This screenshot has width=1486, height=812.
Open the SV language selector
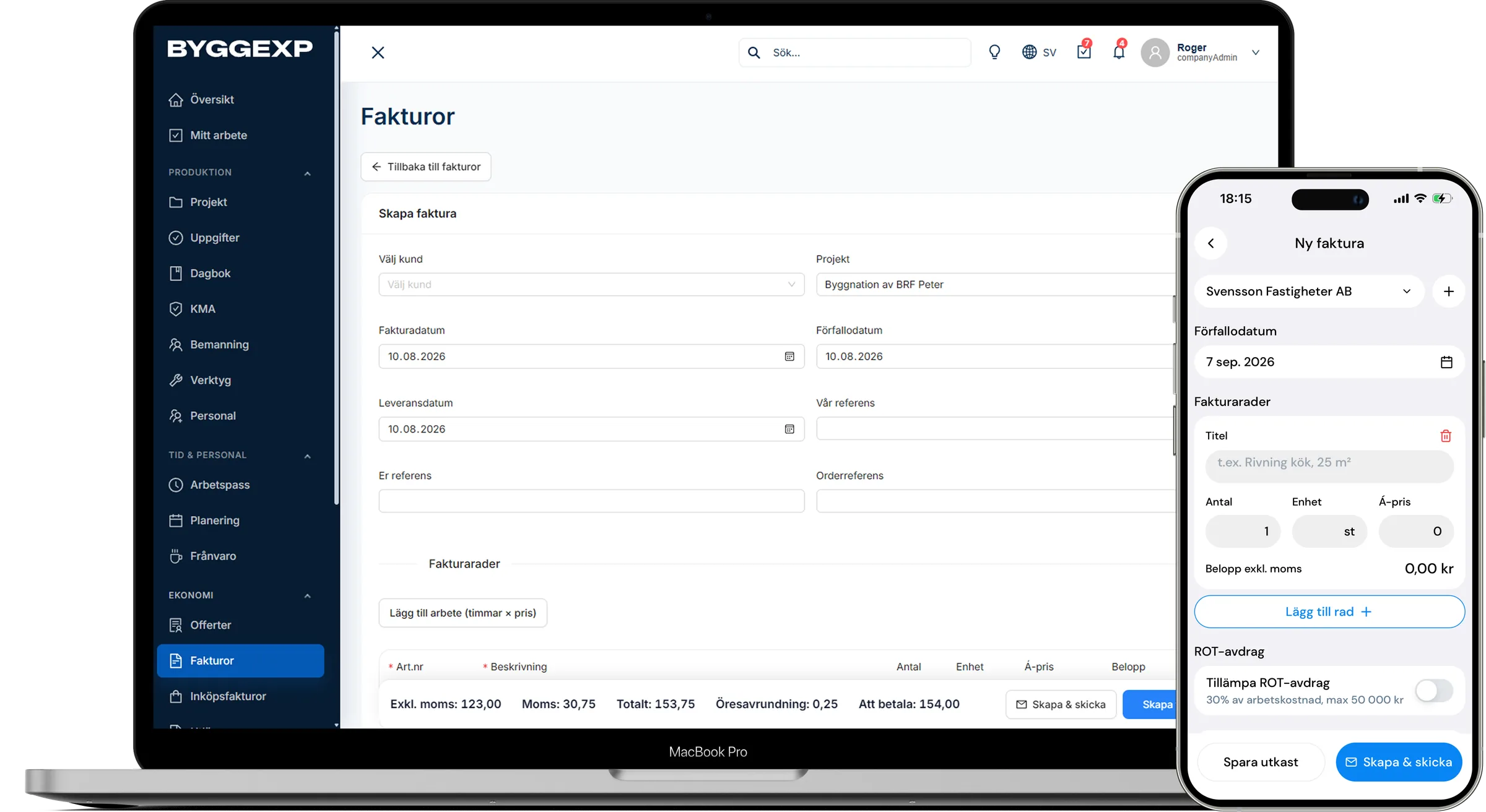tap(1039, 53)
